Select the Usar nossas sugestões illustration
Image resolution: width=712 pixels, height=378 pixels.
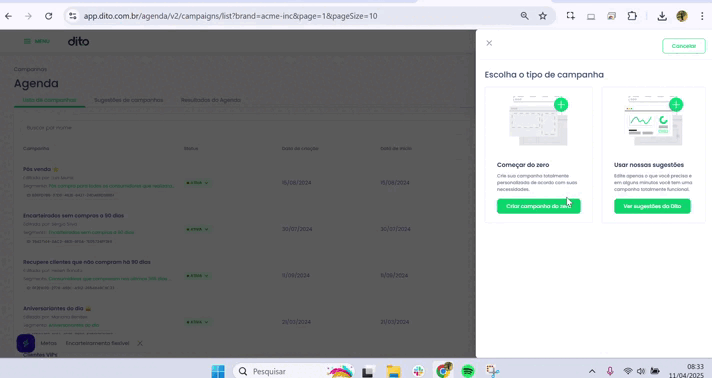coord(654,121)
